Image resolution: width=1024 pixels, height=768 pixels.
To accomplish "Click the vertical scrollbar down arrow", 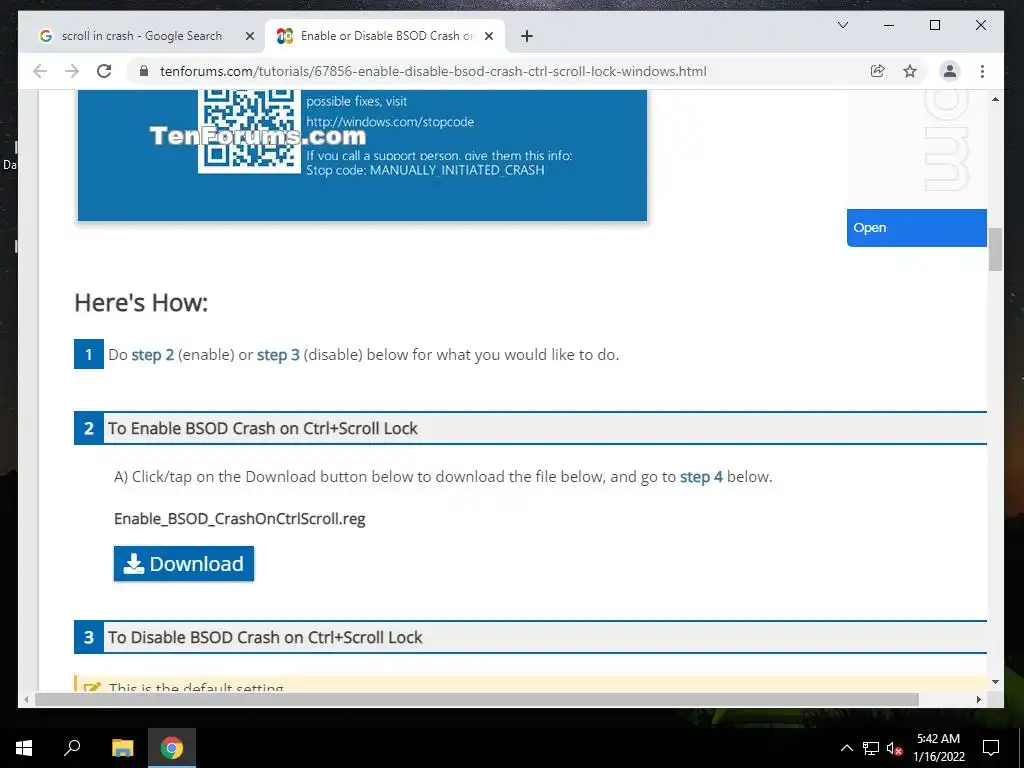I will 995,682.
